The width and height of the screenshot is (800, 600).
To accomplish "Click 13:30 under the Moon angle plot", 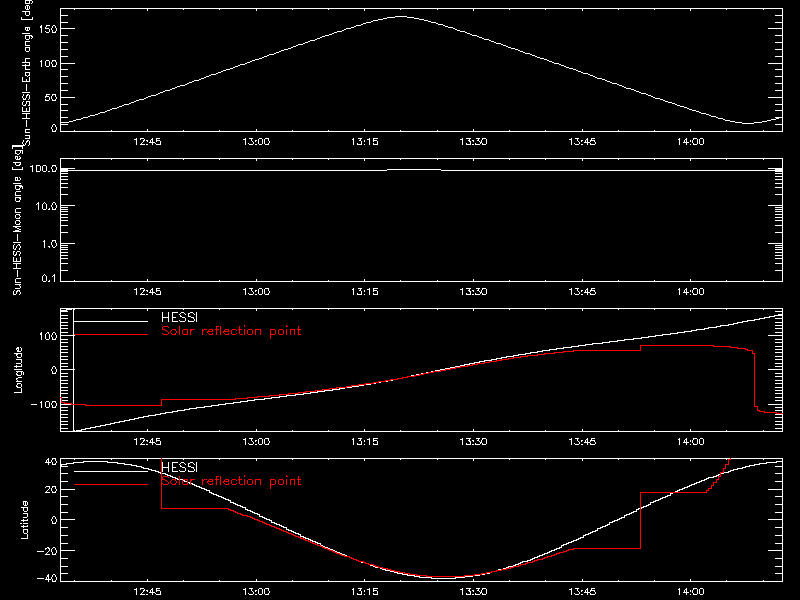I will coord(473,291).
